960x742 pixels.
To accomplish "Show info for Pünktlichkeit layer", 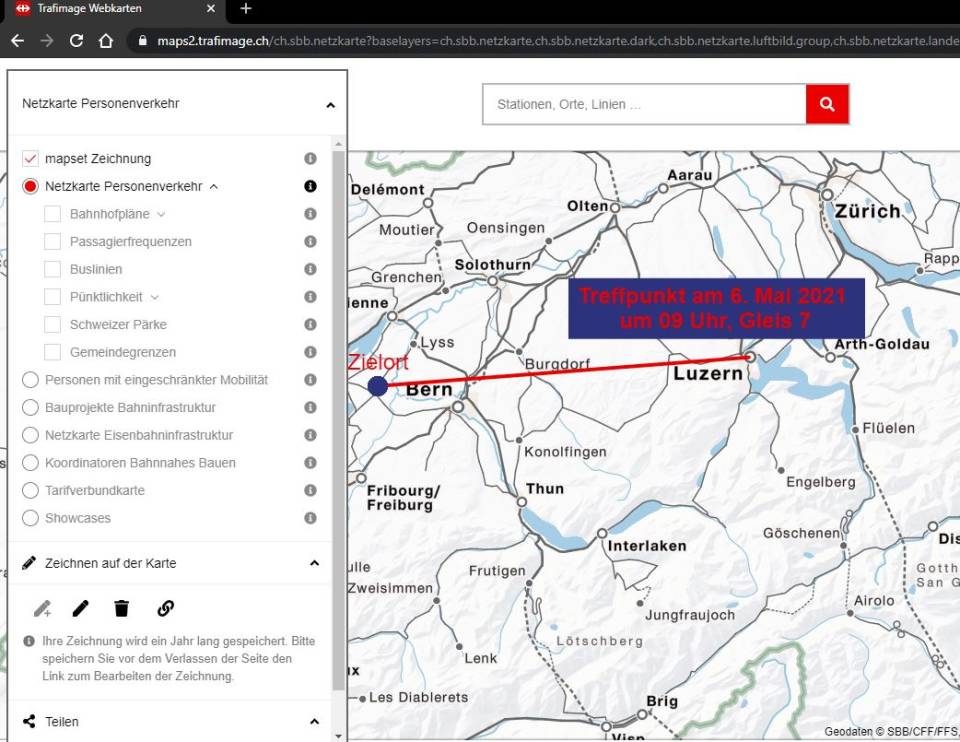I will point(310,296).
